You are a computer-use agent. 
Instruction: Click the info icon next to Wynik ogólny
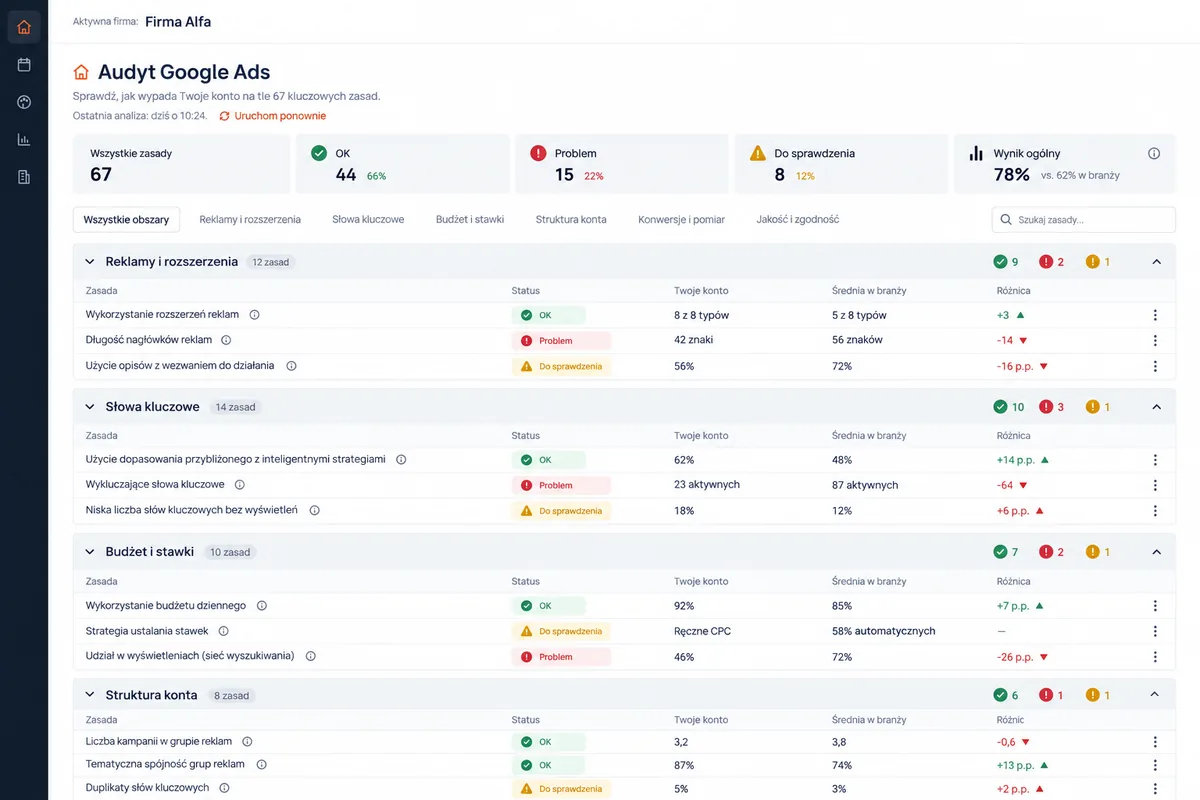tap(1154, 154)
